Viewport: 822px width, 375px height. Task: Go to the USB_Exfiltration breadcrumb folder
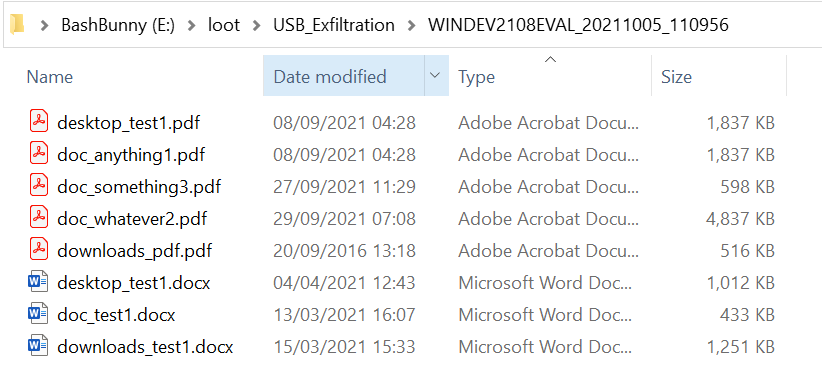[x=334, y=25]
